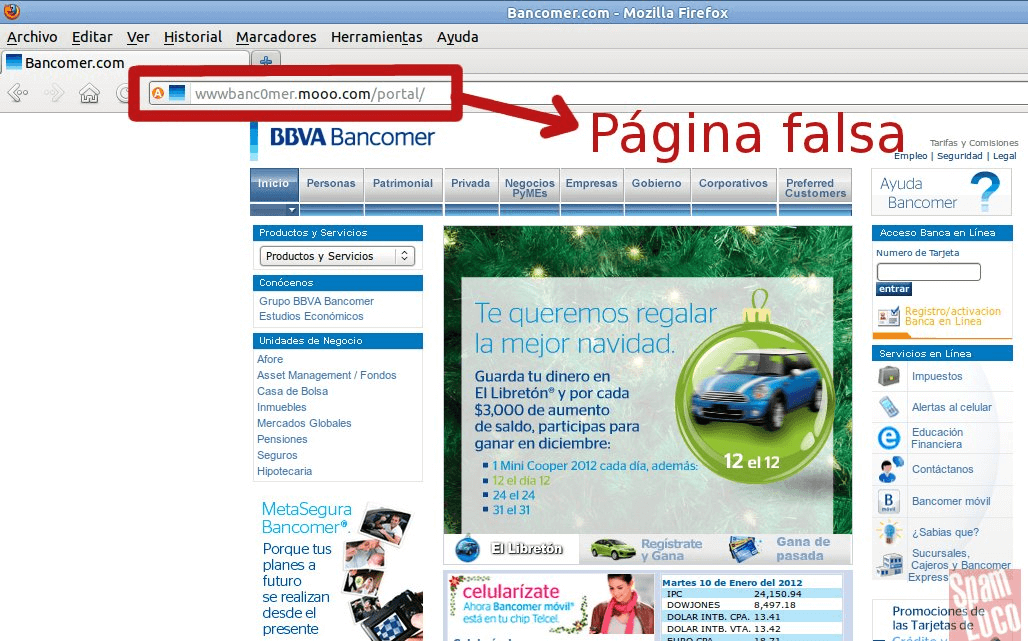Click the celularízate Bancomer móvil banner
Image resolution: width=1028 pixels, height=641 pixels.
(551, 604)
